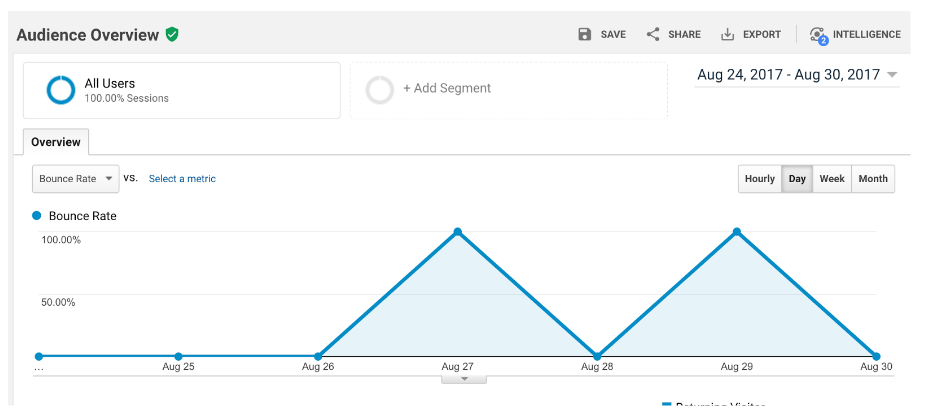Switch chart to Month view
This screenshot has height=415, width=943.
tap(873, 179)
